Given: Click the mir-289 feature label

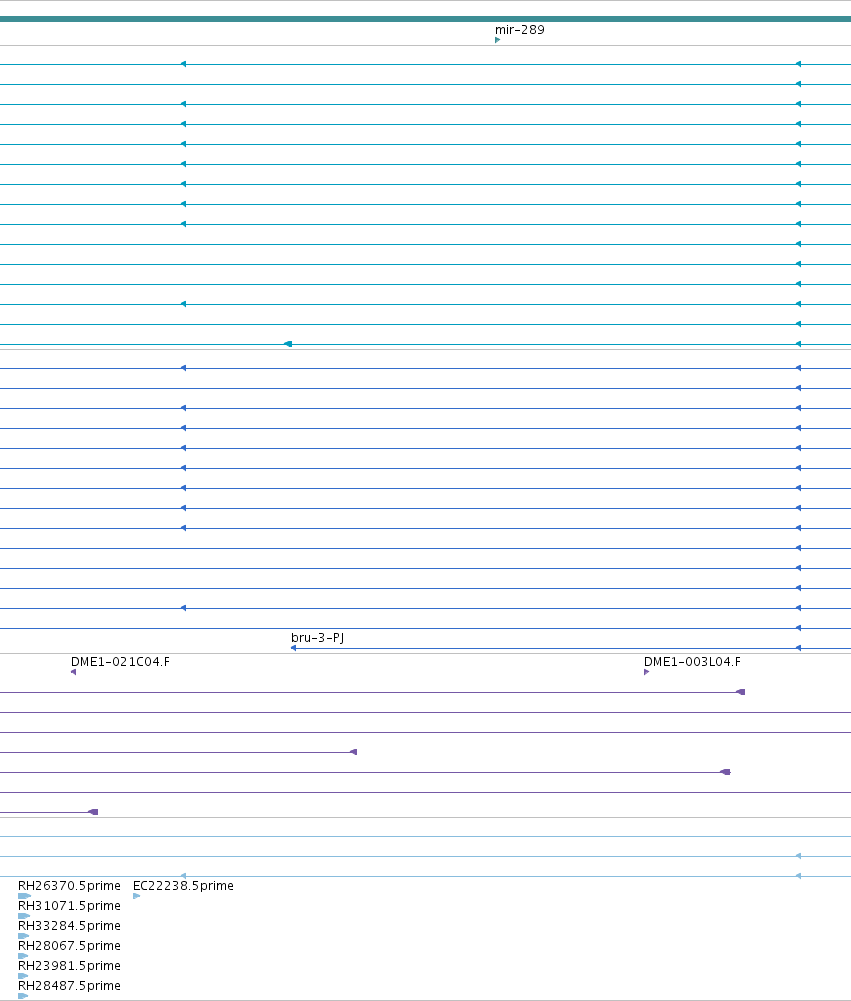Looking at the screenshot, I should [520, 29].
